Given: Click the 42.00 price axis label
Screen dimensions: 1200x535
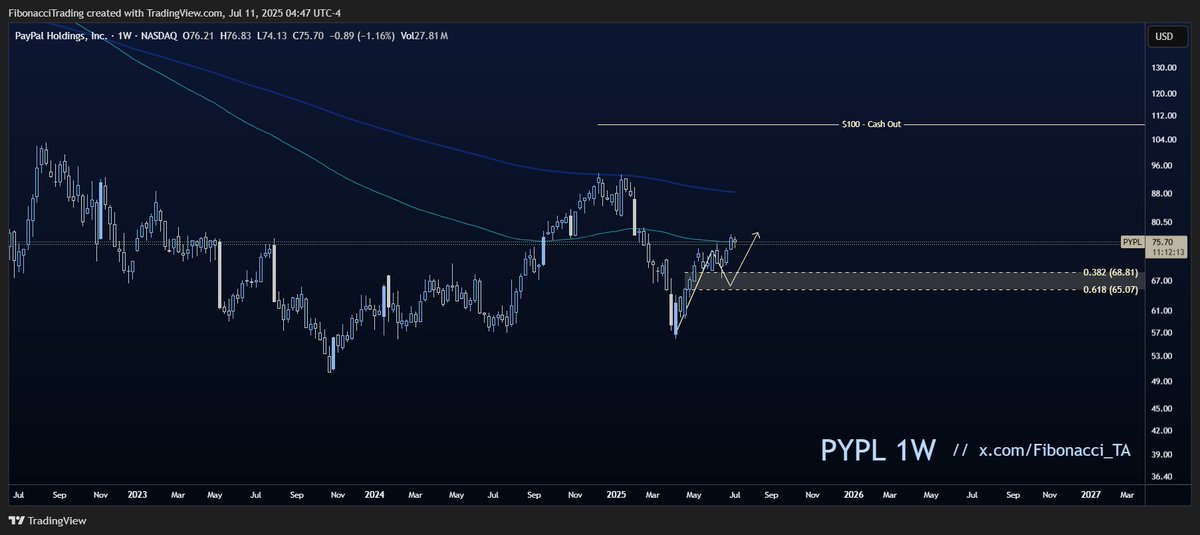Looking at the screenshot, I should tap(1161, 431).
